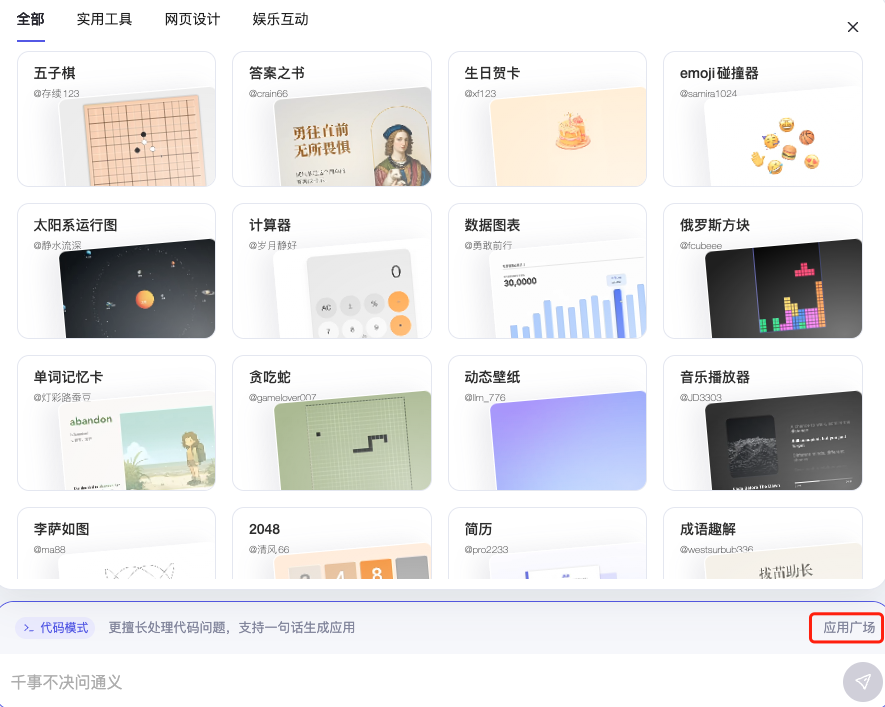Viewport: 885px width, 707px height.
Task: Select the 生日贺卡 birthday card app
Action: click(x=547, y=119)
